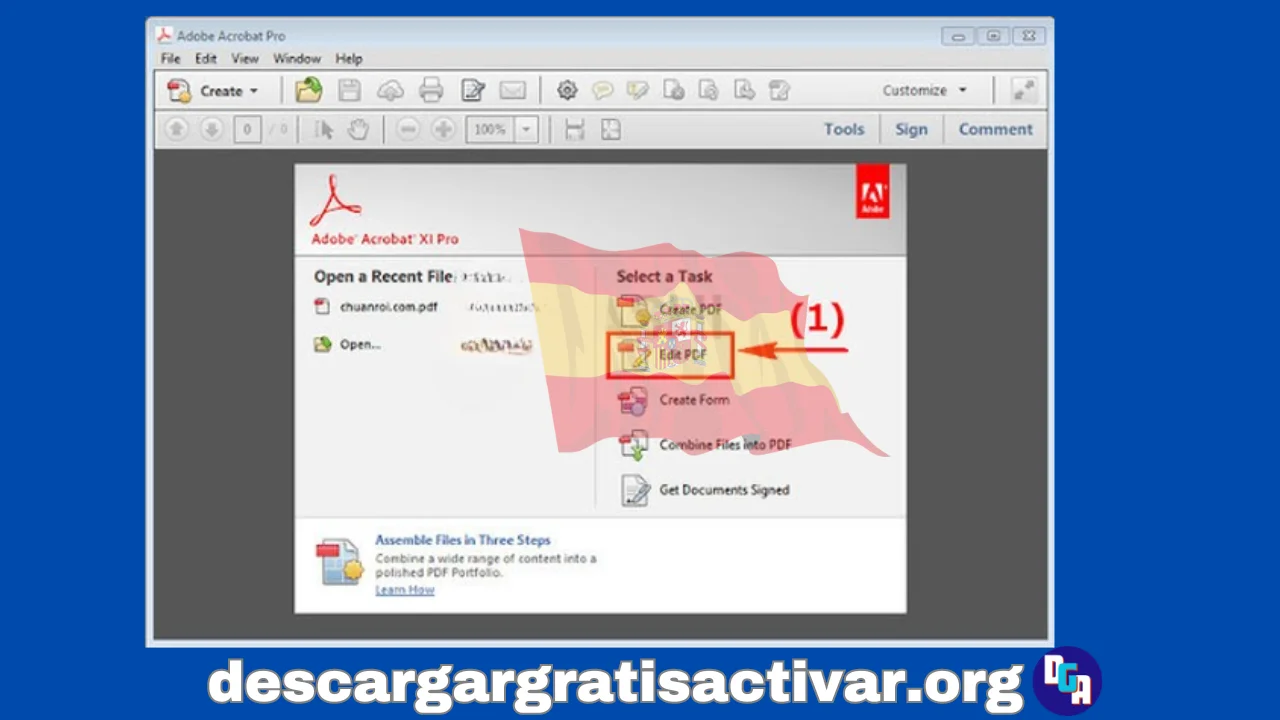Screen dimensions: 1280x720
Task: Open the zoom level dropdown arrow
Action: pyautogui.click(x=527, y=130)
